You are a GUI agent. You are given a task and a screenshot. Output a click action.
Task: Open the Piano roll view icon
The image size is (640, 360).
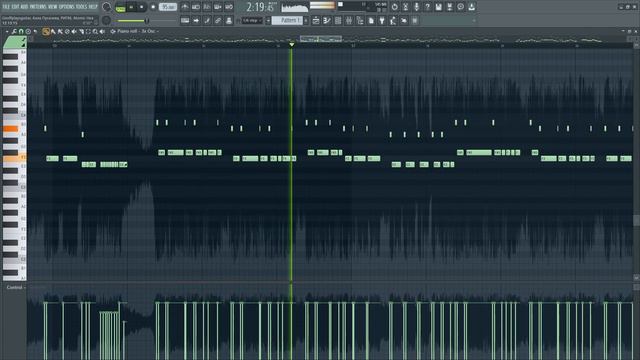327,20
